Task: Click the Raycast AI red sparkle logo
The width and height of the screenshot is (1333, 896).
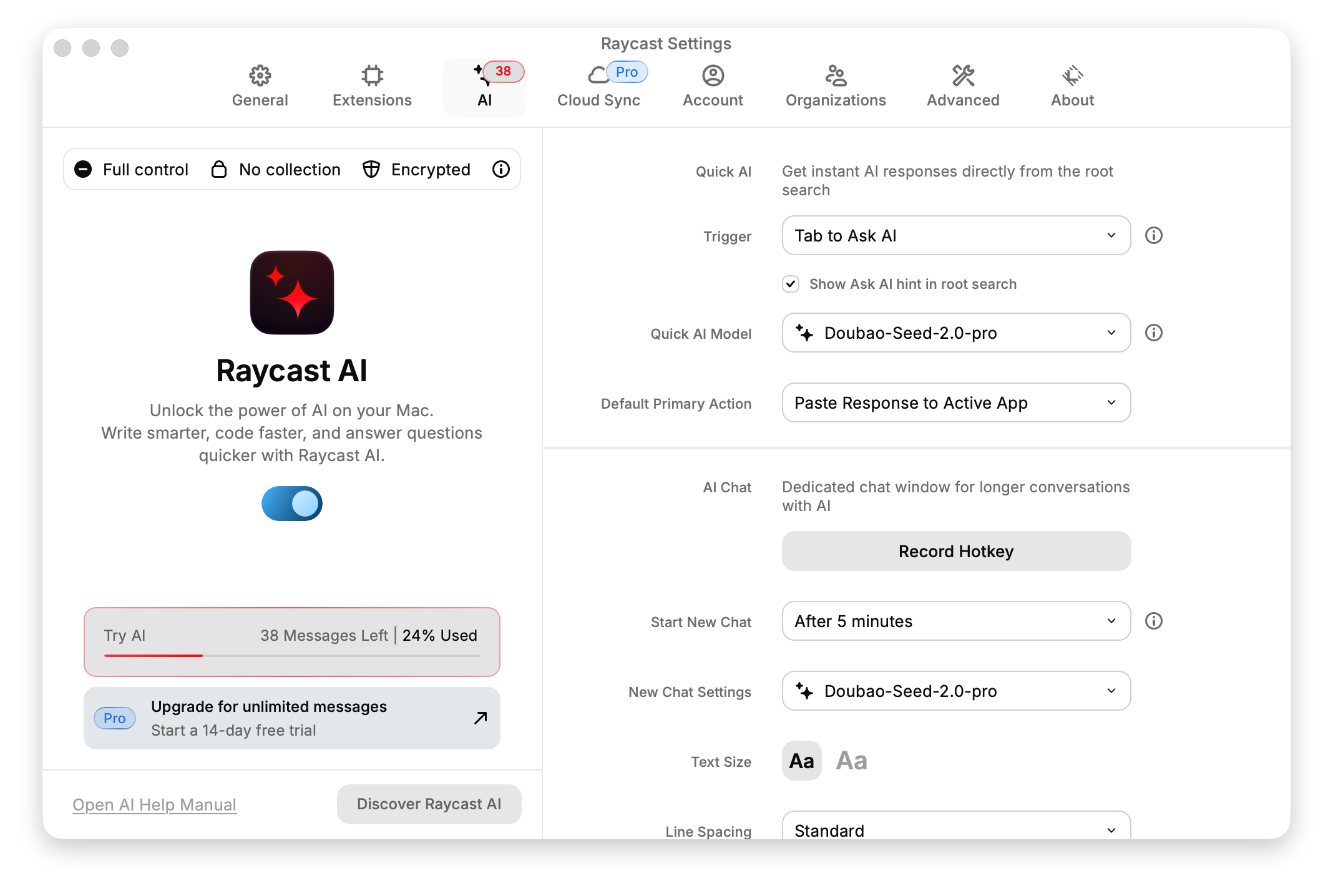Action: coord(292,293)
